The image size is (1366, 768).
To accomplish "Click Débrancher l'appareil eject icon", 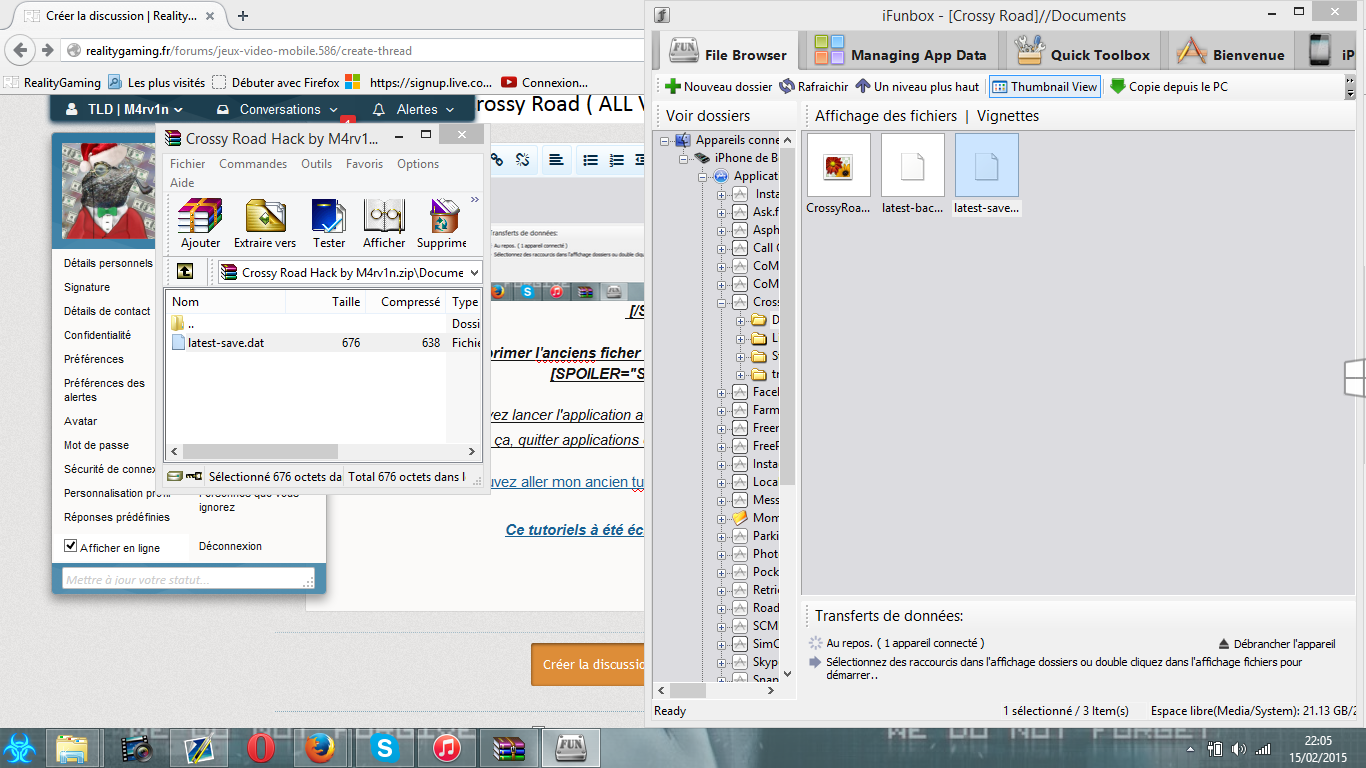I will (1224, 645).
